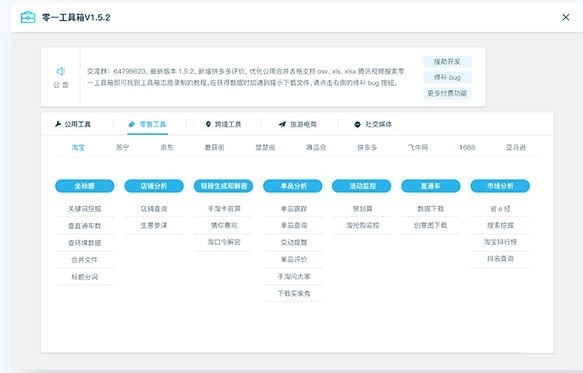Open the 淘宝排行榜 tool
This screenshot has height=373, width=583.
click(500, 242)
